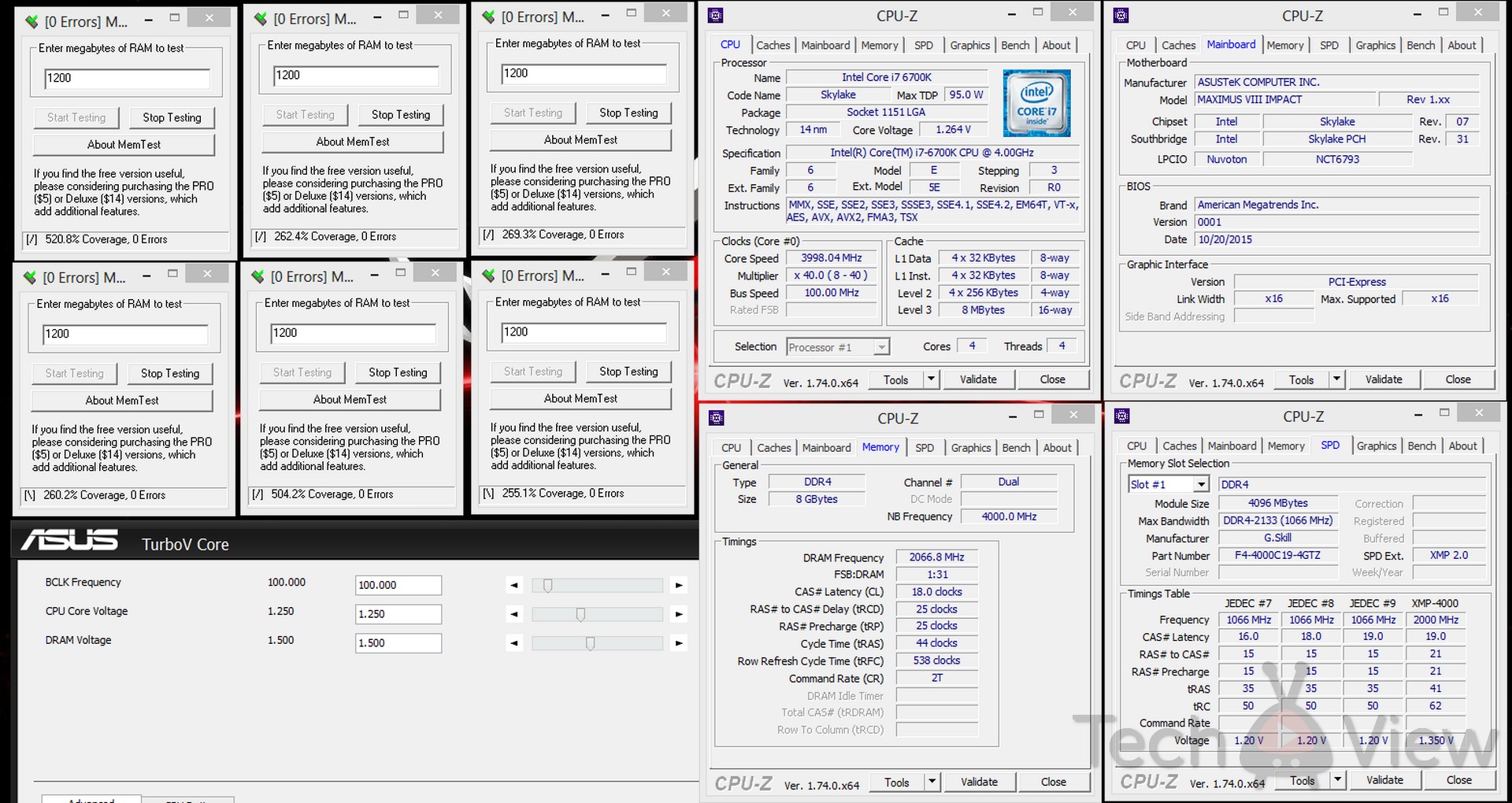Click the CPU-Z chip icon in the Processor window title bar

click(716, 15)
